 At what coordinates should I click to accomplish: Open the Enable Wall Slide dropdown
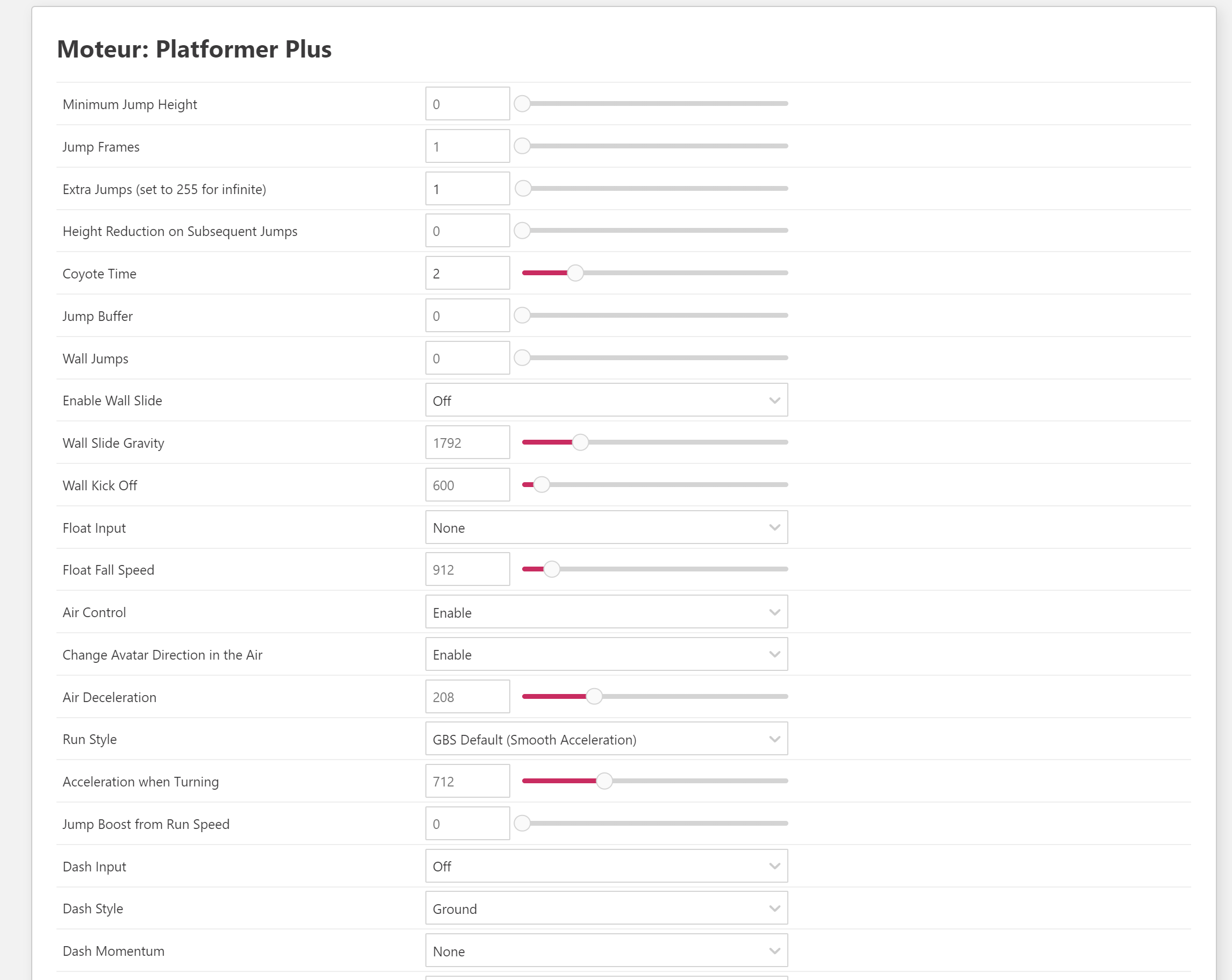pos(606,400)
